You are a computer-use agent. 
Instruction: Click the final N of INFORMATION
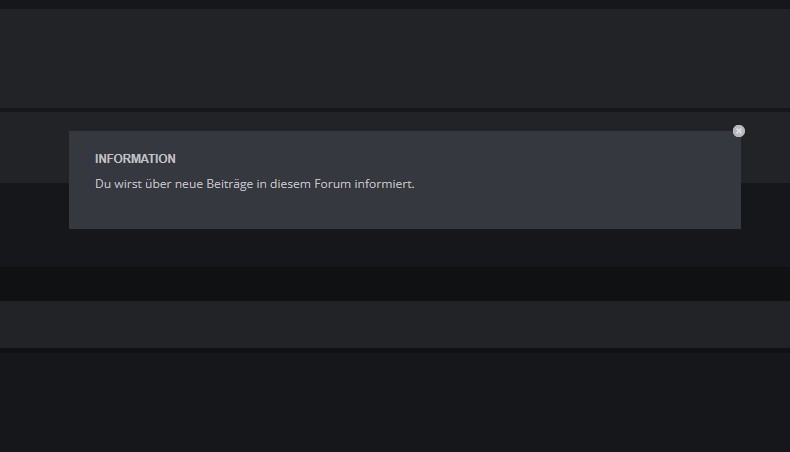pyautogui.click(x=171, y=159)
